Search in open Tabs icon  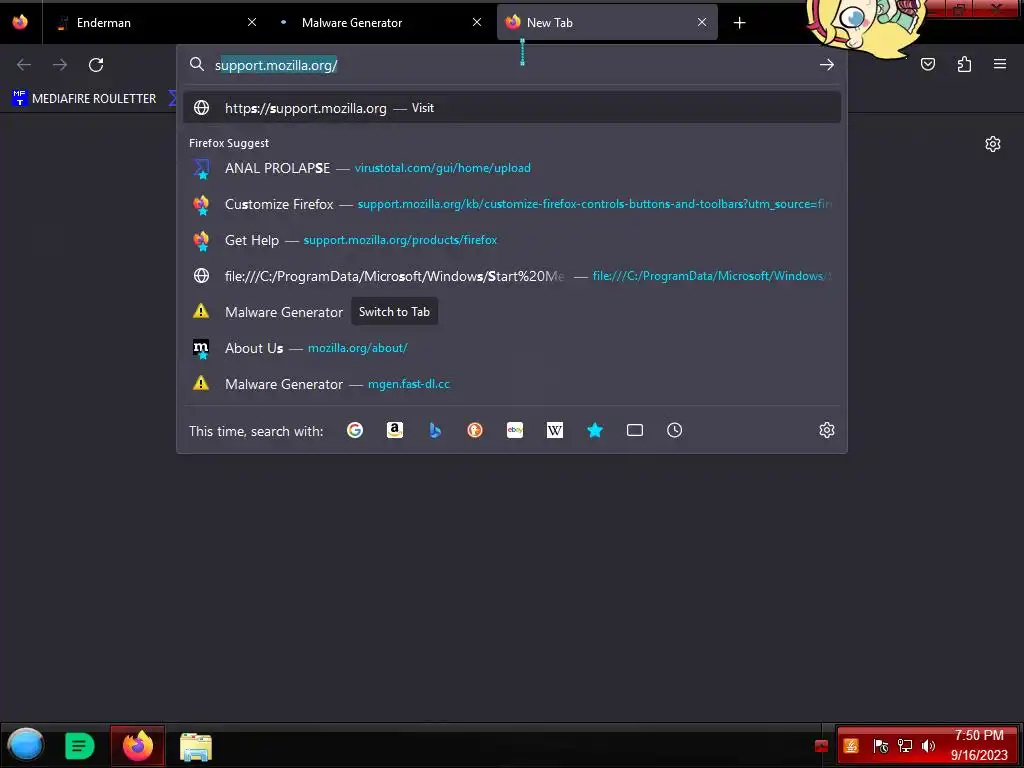coord(635,430)
